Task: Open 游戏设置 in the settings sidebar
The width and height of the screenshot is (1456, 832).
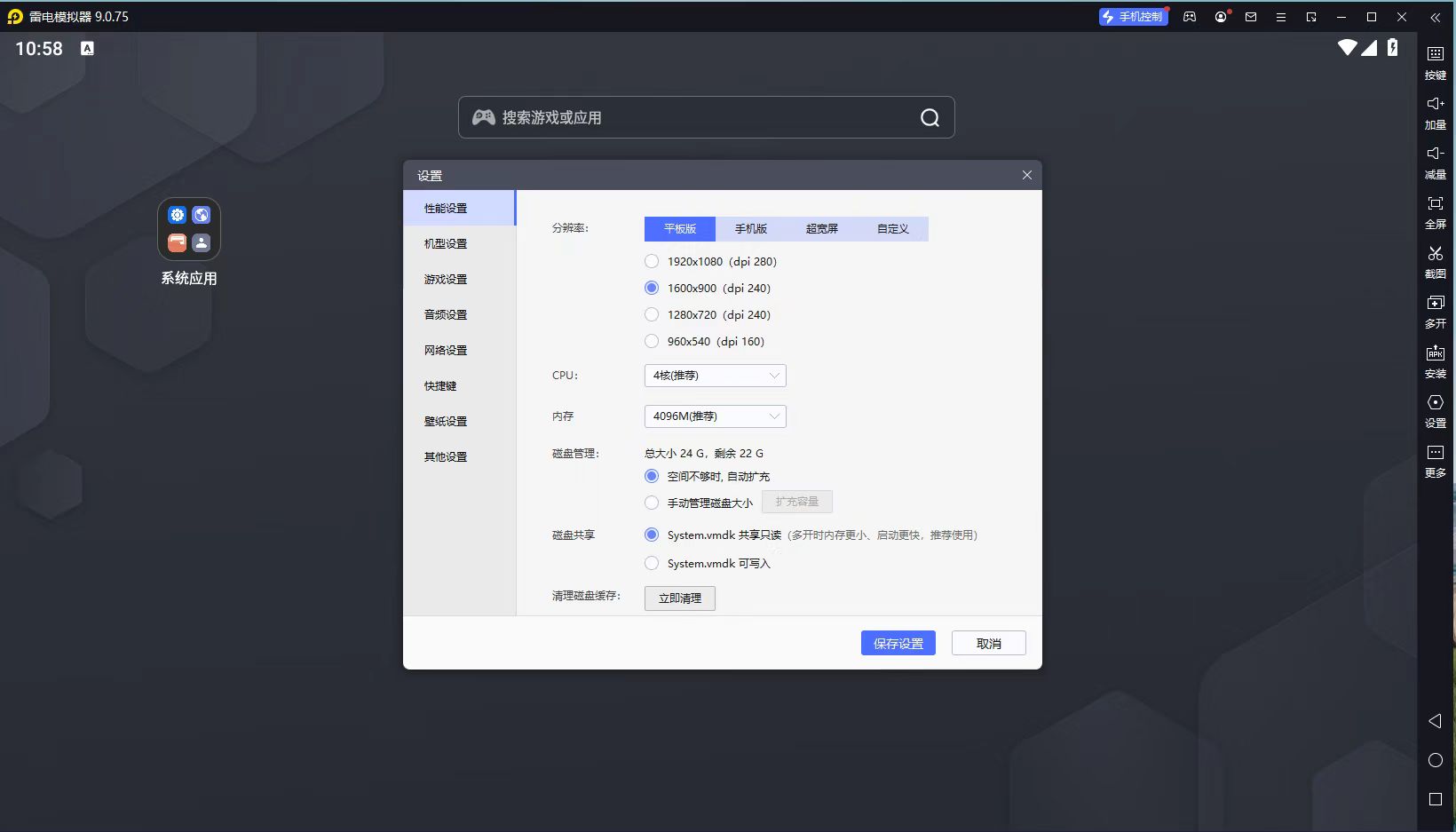Action: click(x=446, y=279)
